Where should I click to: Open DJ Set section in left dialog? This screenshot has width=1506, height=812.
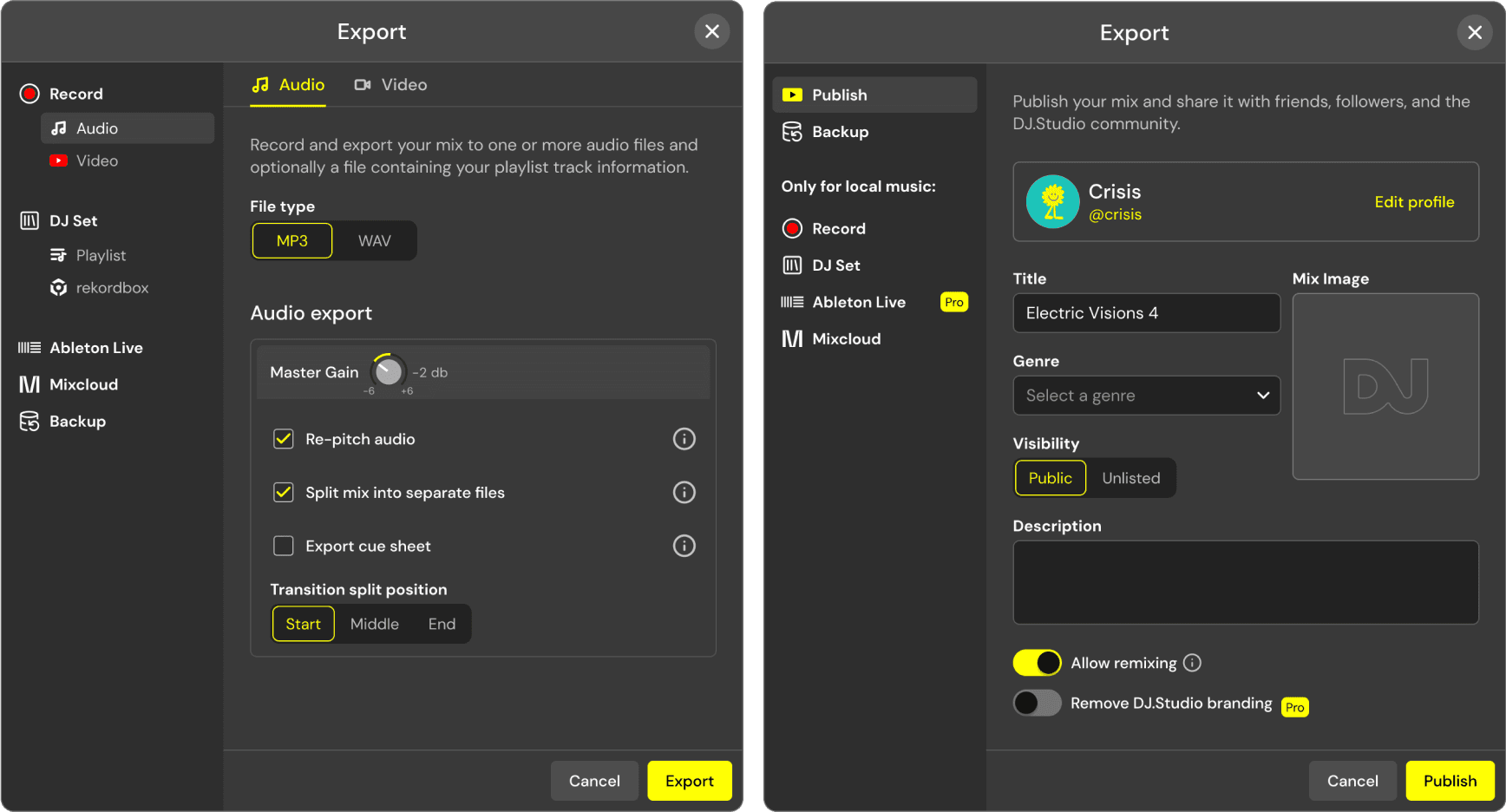point(59,220)
